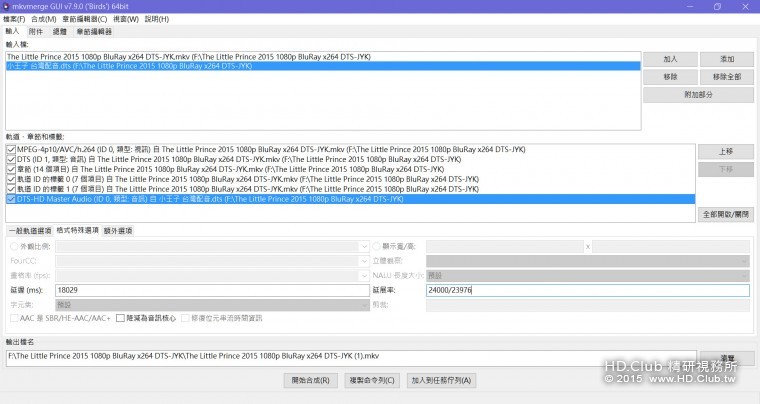
Task: Click the browse button beside output filename
Action: [x=727, y=358]
